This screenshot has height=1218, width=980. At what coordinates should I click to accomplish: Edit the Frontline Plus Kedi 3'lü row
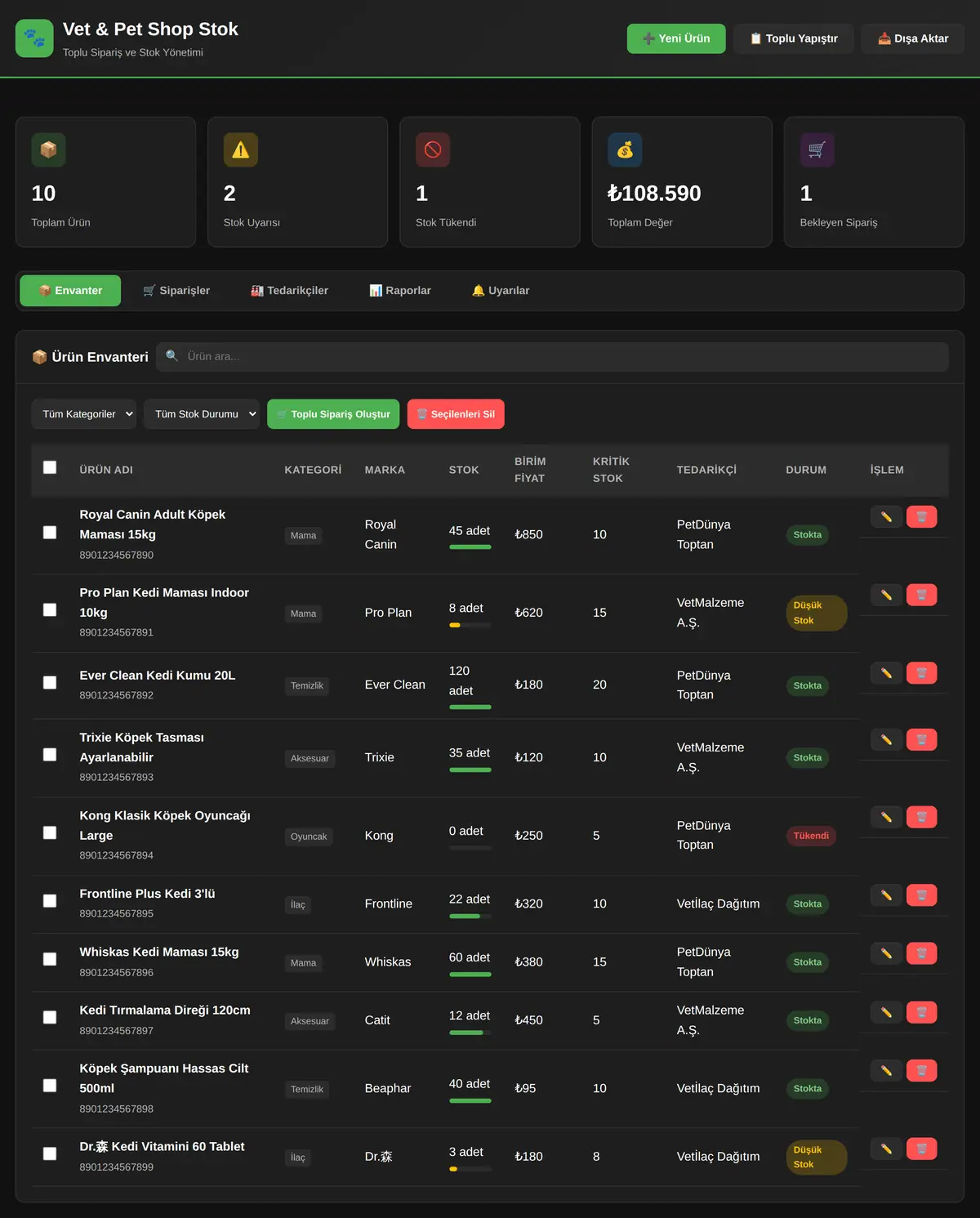(886, 895)
